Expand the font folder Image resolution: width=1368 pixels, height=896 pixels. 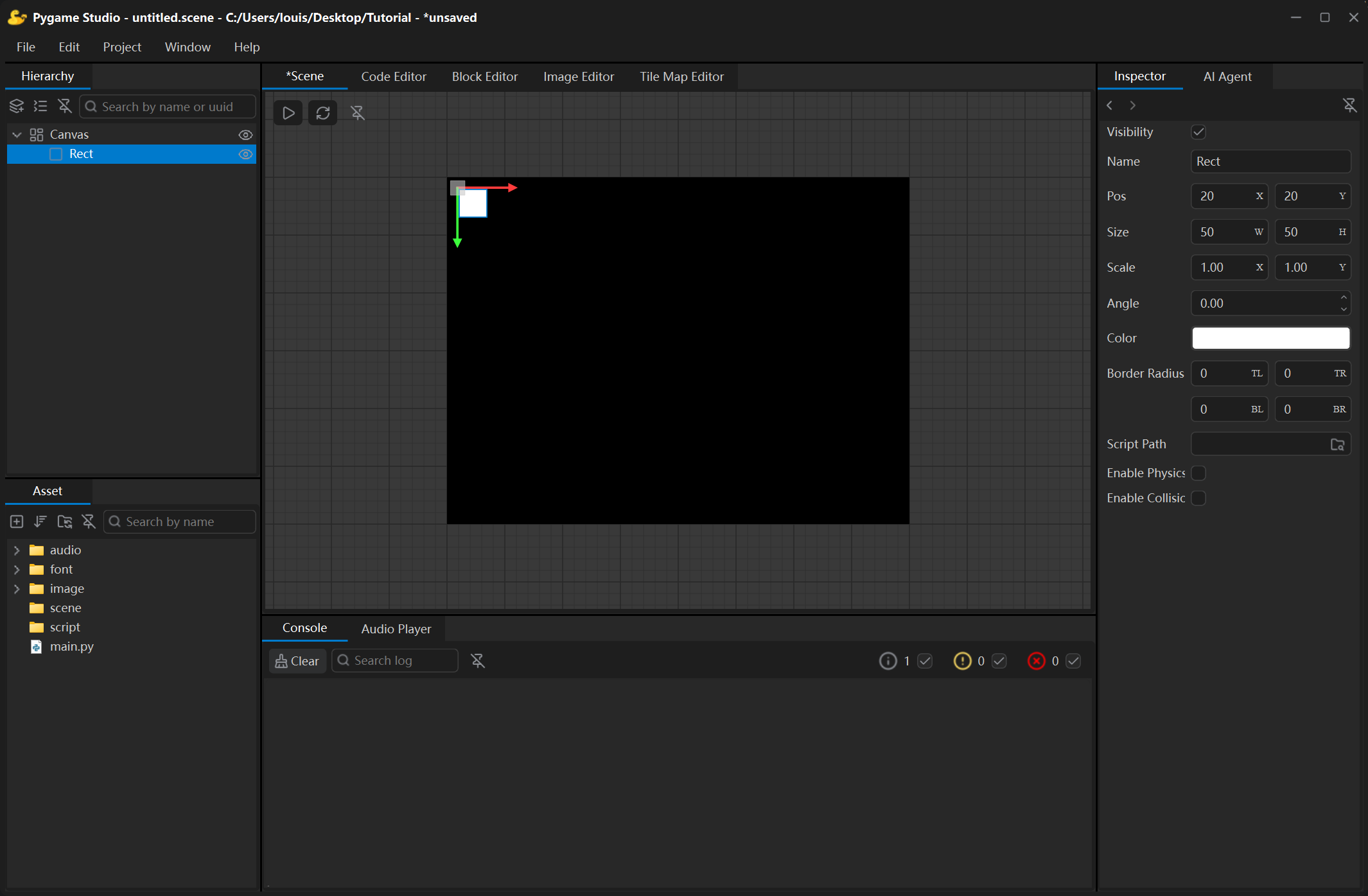[17, 570]
